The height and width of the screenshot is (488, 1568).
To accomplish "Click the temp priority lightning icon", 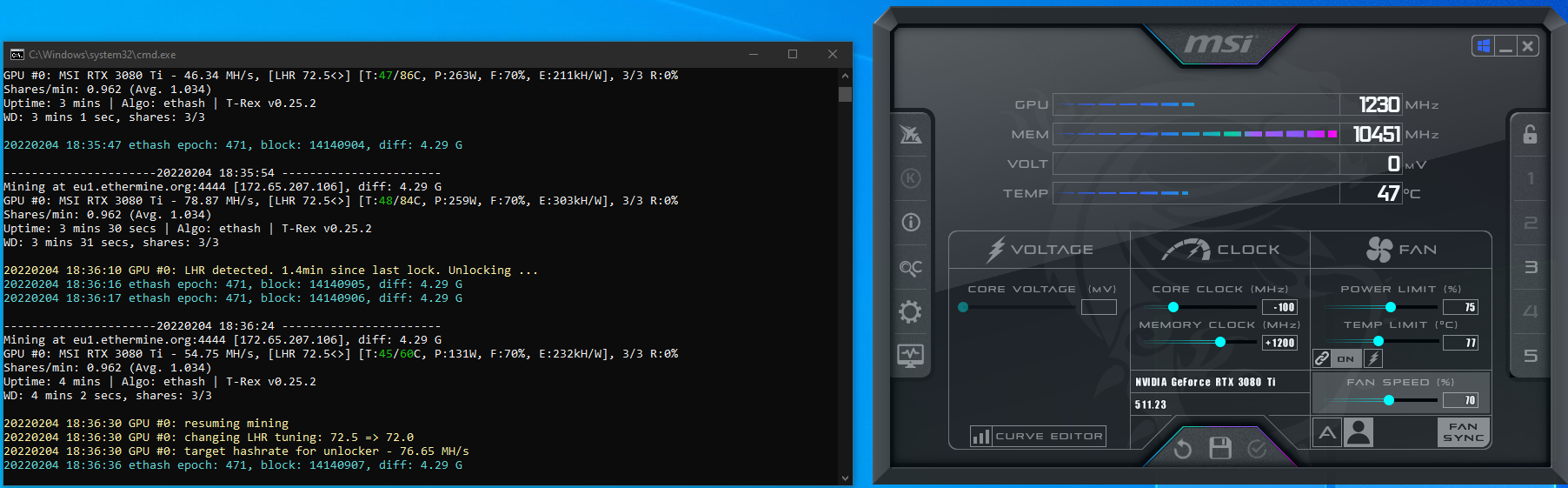I will tap(1373, 358).
